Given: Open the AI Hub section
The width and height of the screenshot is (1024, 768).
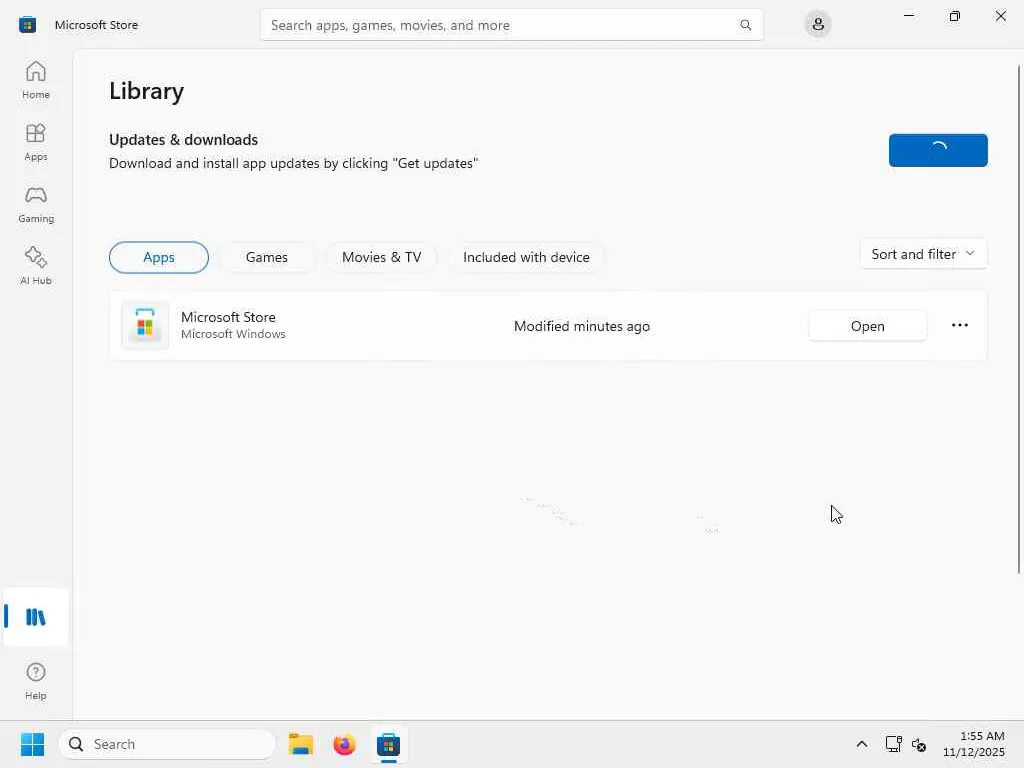Looking at the screenshot, I should (x=36, y=266).
